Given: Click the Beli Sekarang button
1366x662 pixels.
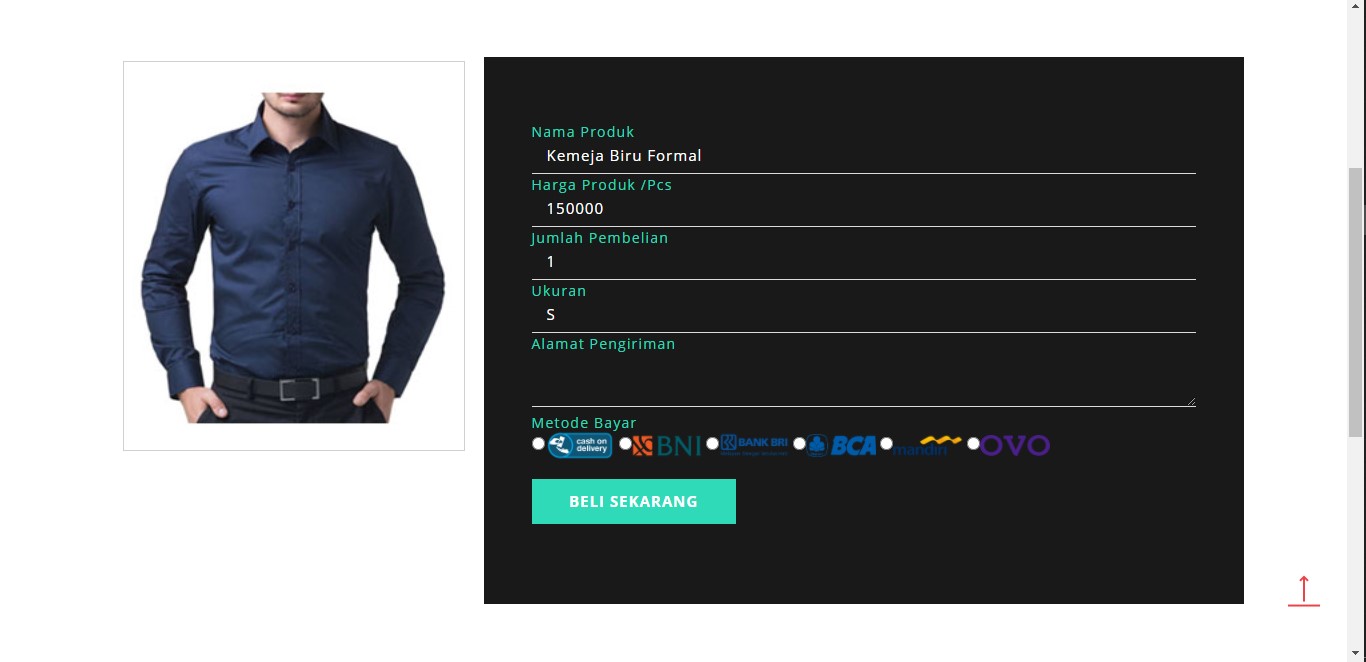Looking at the screenshot, I should click(634, 501).
